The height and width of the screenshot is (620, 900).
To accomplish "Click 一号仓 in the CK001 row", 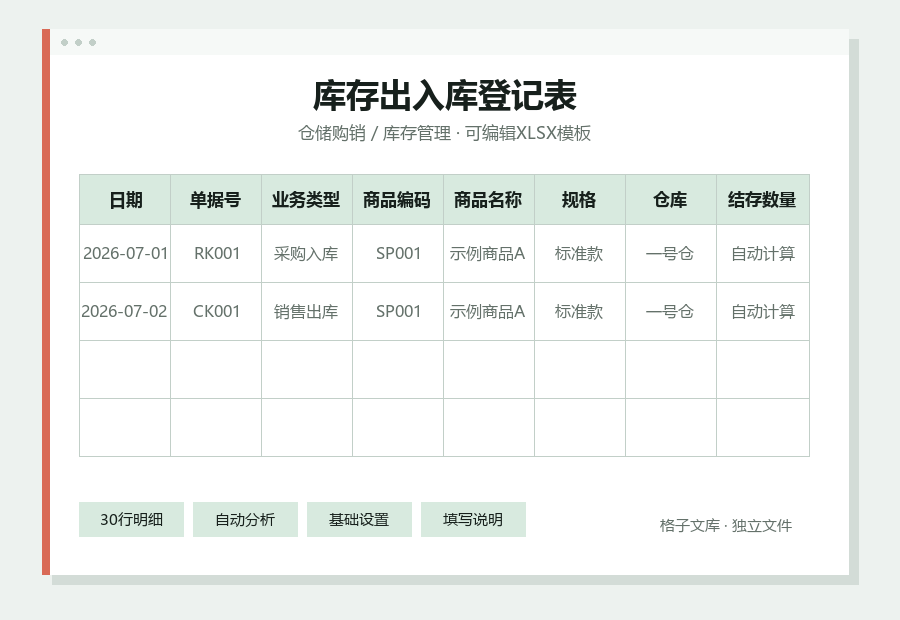I will pyautogui.click(x=671, y=312).
